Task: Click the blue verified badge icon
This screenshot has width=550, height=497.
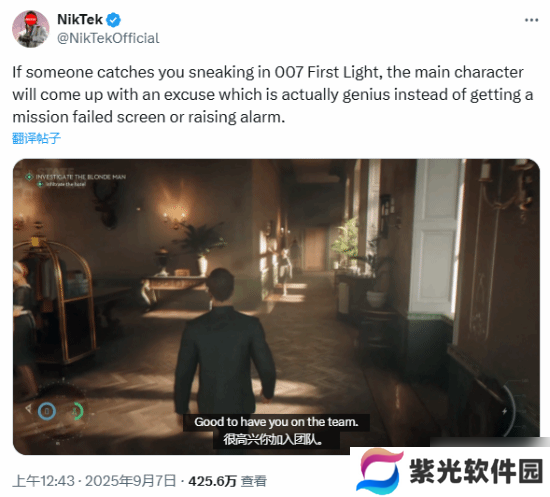Action: pos(114,20)
